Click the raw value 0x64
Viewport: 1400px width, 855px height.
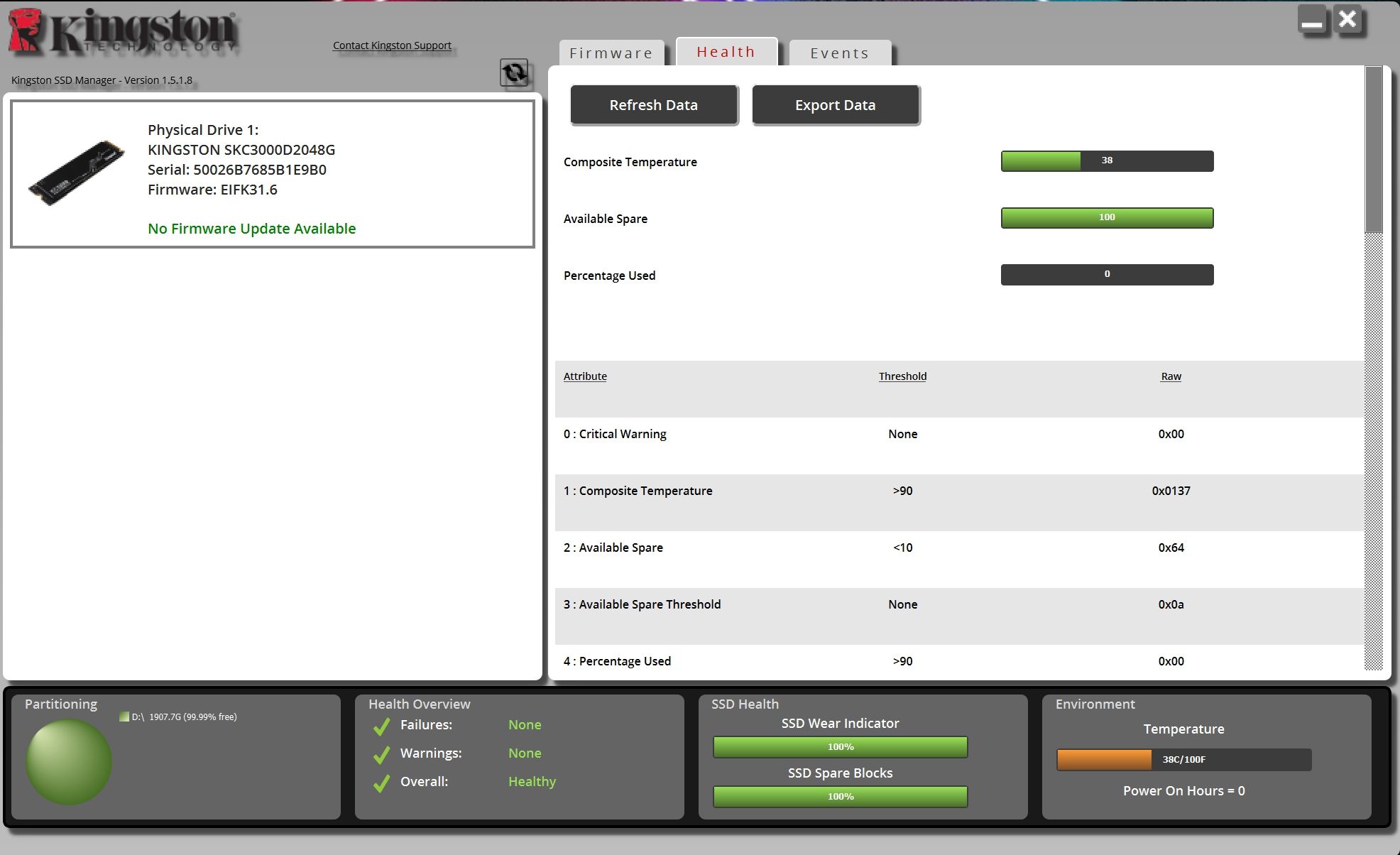(1171, 548)
